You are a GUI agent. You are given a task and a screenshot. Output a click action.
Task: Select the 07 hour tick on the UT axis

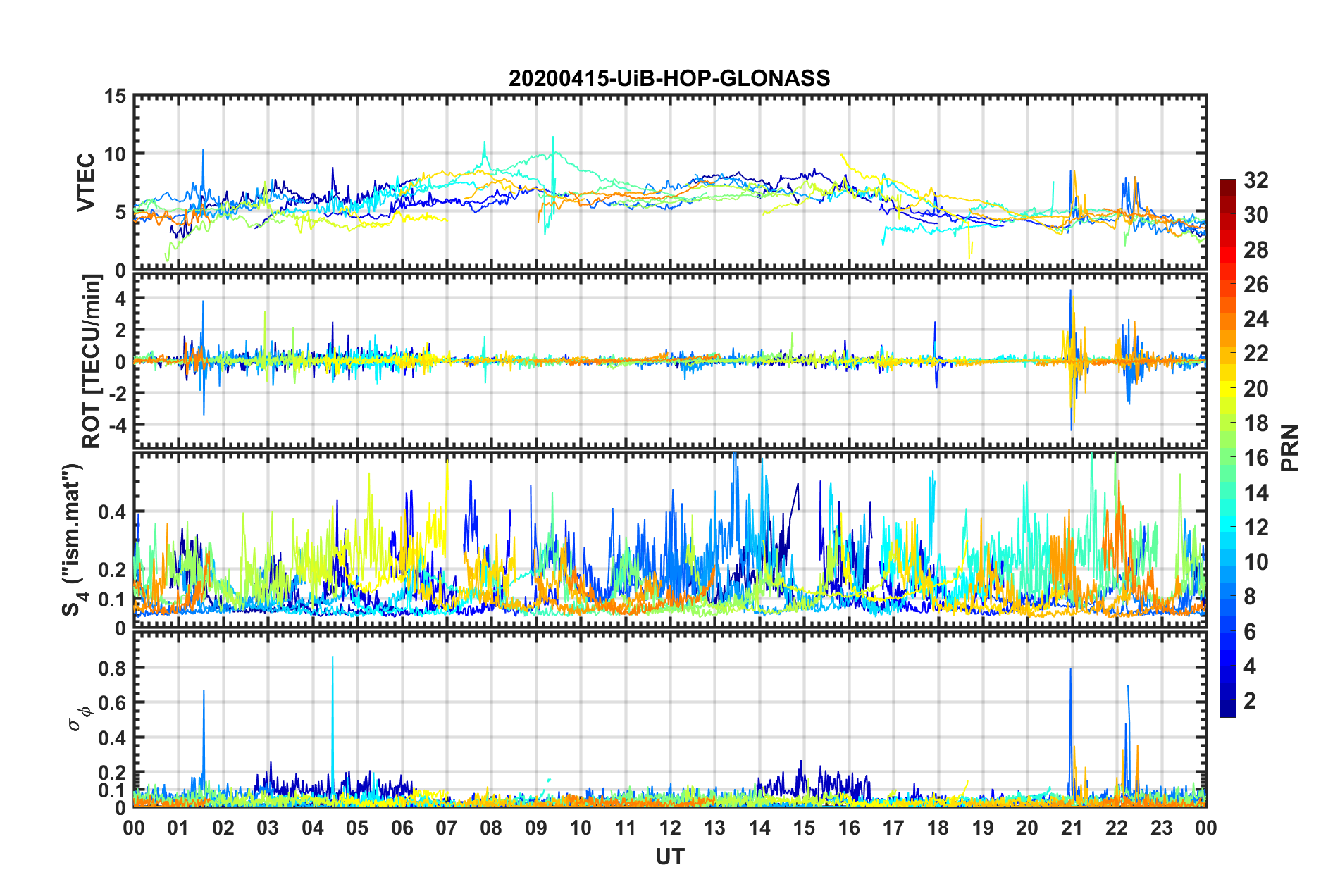447,828
